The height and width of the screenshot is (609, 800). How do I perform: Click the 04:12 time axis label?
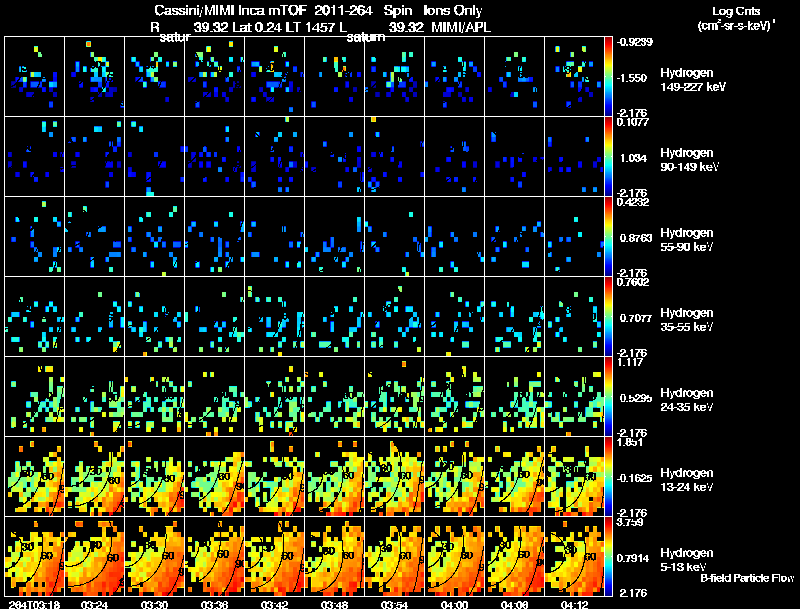tap(574, 604)
